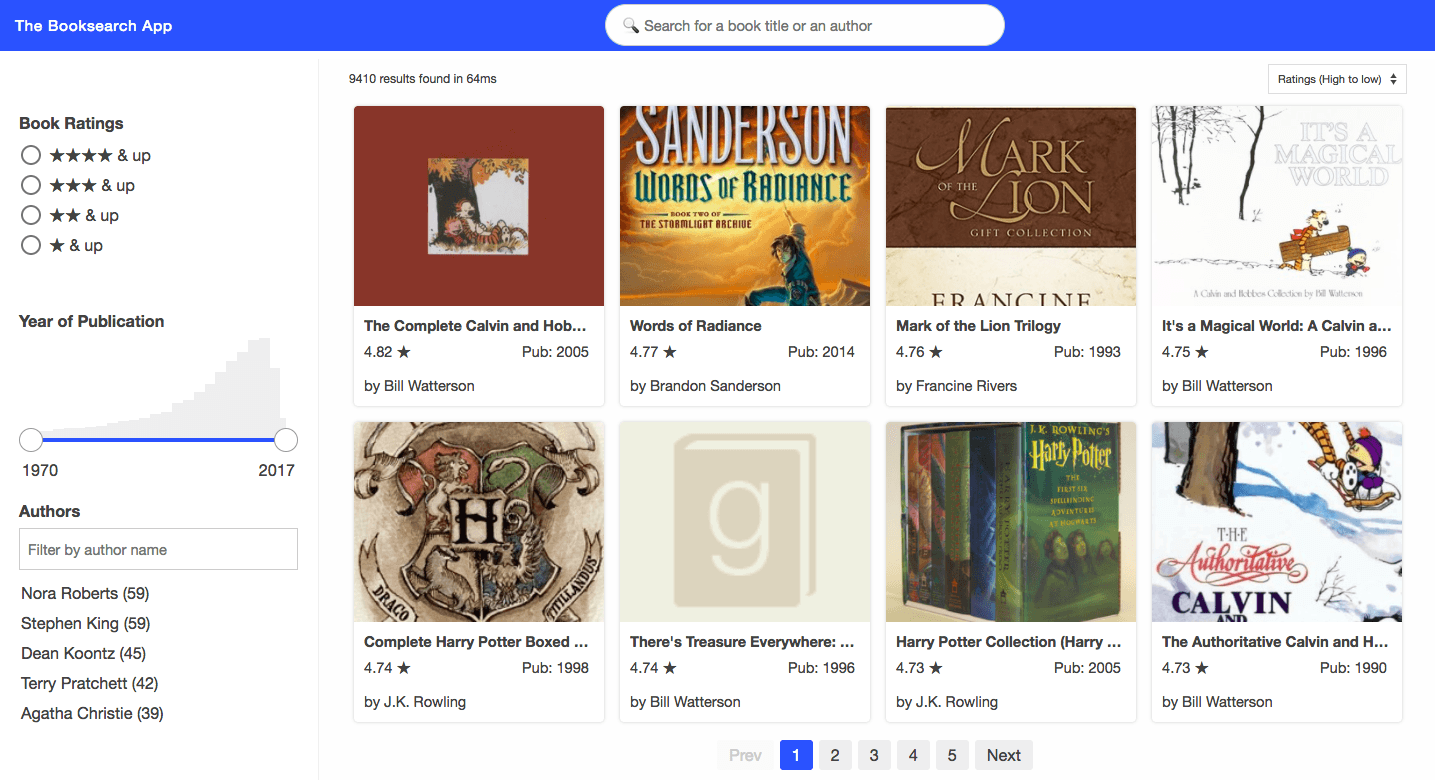Image resolution: width=1435 pixels, height=780 pixels.
Task: Open the "Words of Radiance" cover thumbnail
Action: [x=744, y=205]
